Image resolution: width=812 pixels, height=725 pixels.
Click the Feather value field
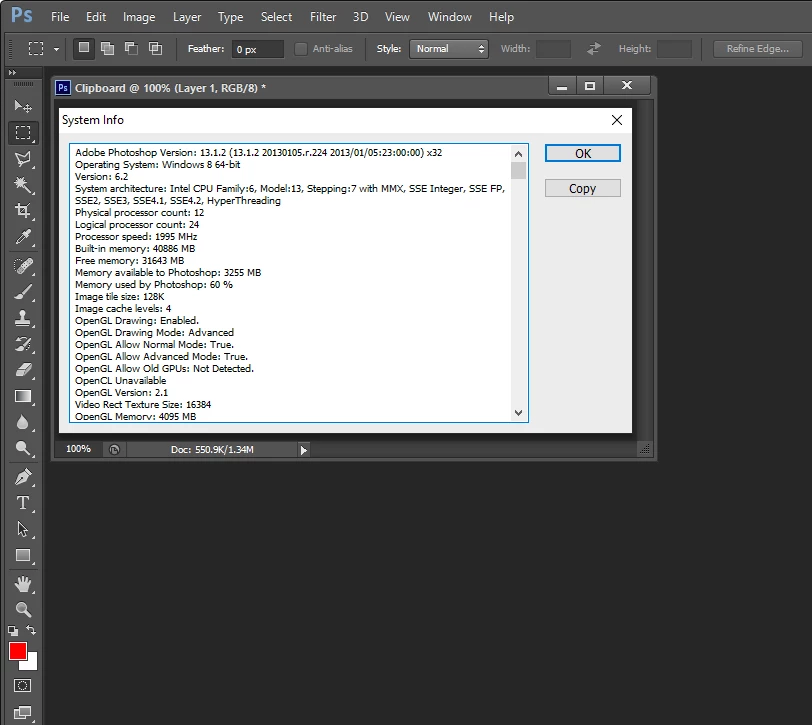[257, 49]
